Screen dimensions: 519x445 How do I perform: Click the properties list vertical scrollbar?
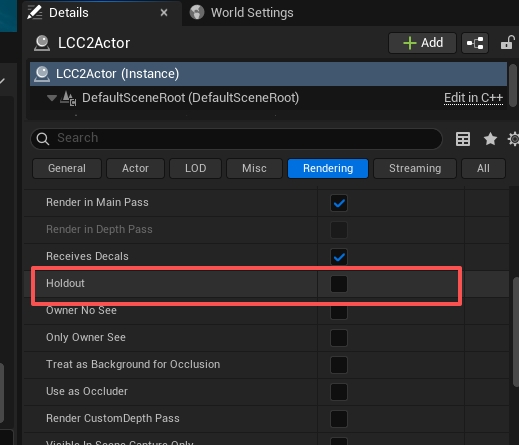click(516, 332)
